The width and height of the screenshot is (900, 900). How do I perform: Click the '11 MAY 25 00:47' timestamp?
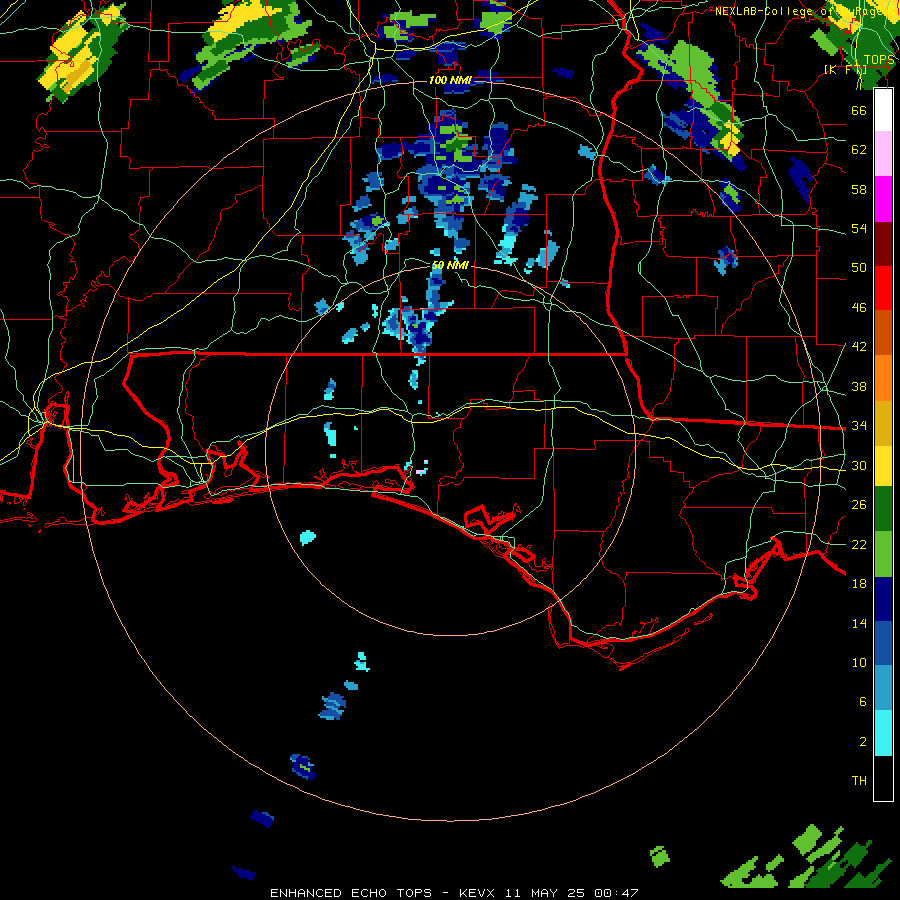pyautogui.click(x=572, y=893)
